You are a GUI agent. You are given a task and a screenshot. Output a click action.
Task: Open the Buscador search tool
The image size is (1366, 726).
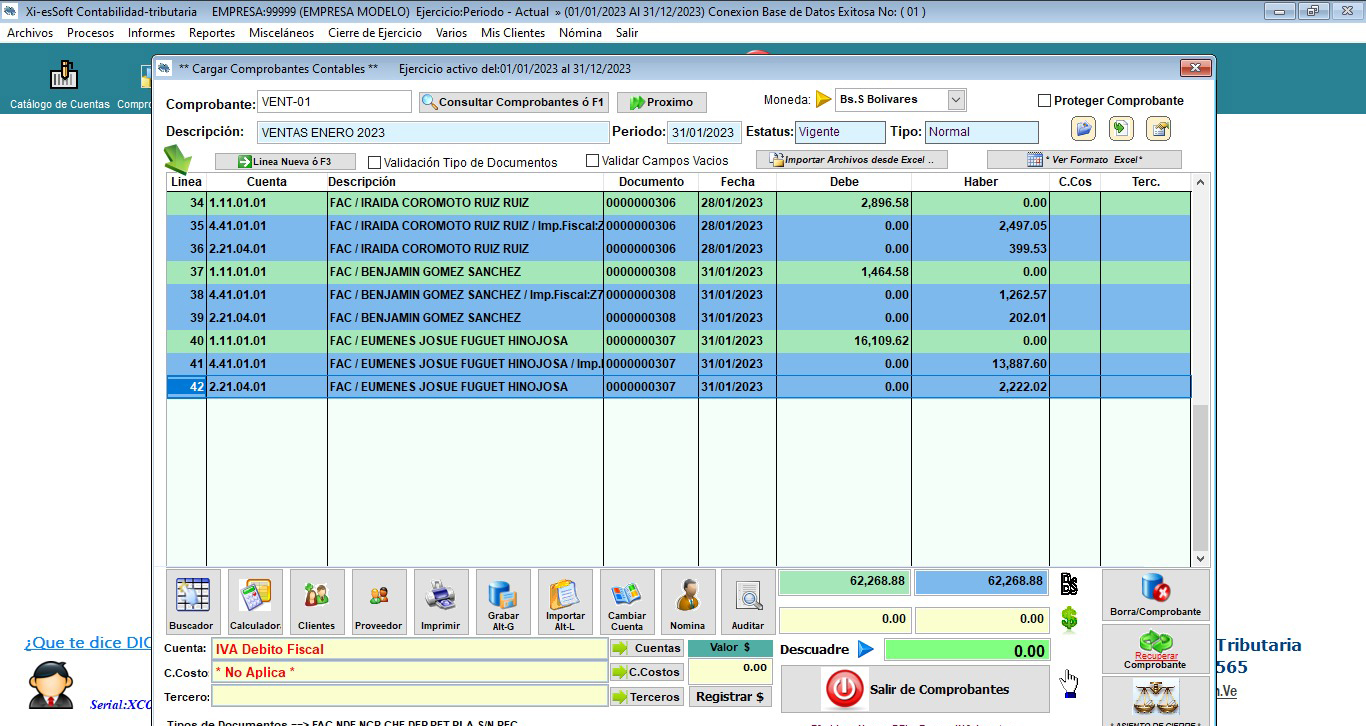pos(191,601)
